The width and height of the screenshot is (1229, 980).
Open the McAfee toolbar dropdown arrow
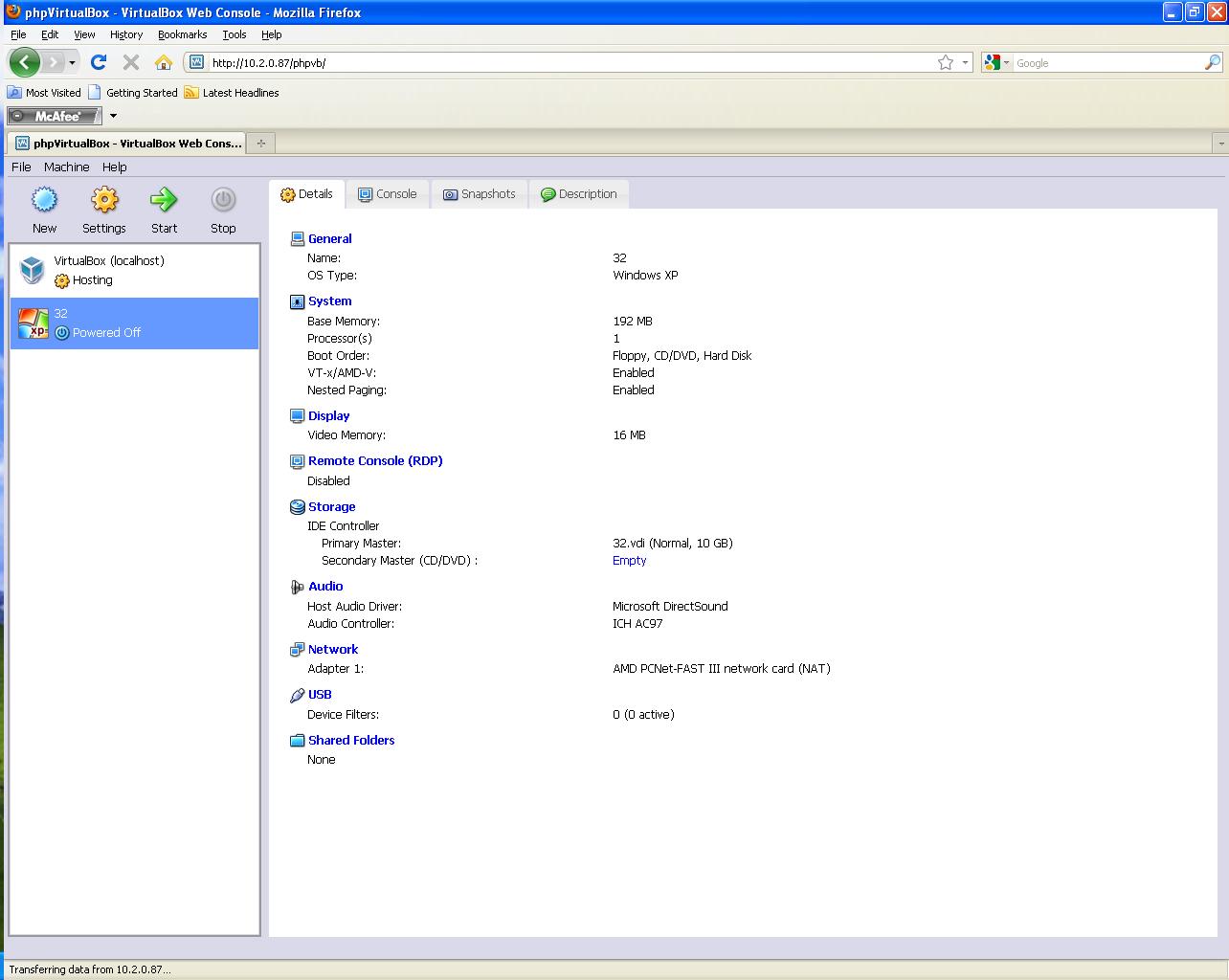tap(113, 116)
